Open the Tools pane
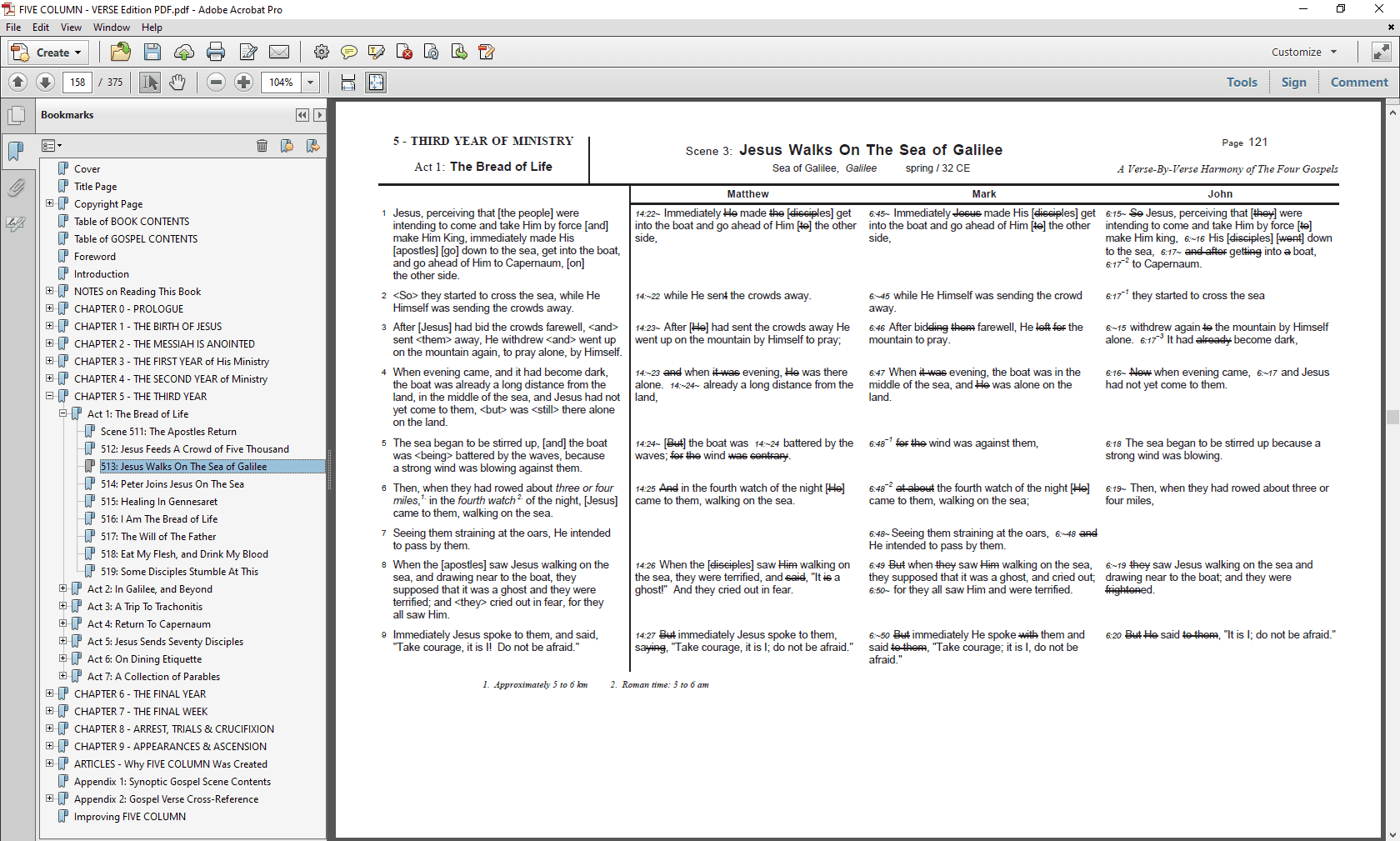The image size is (1400, 841). coord(1242,82)
